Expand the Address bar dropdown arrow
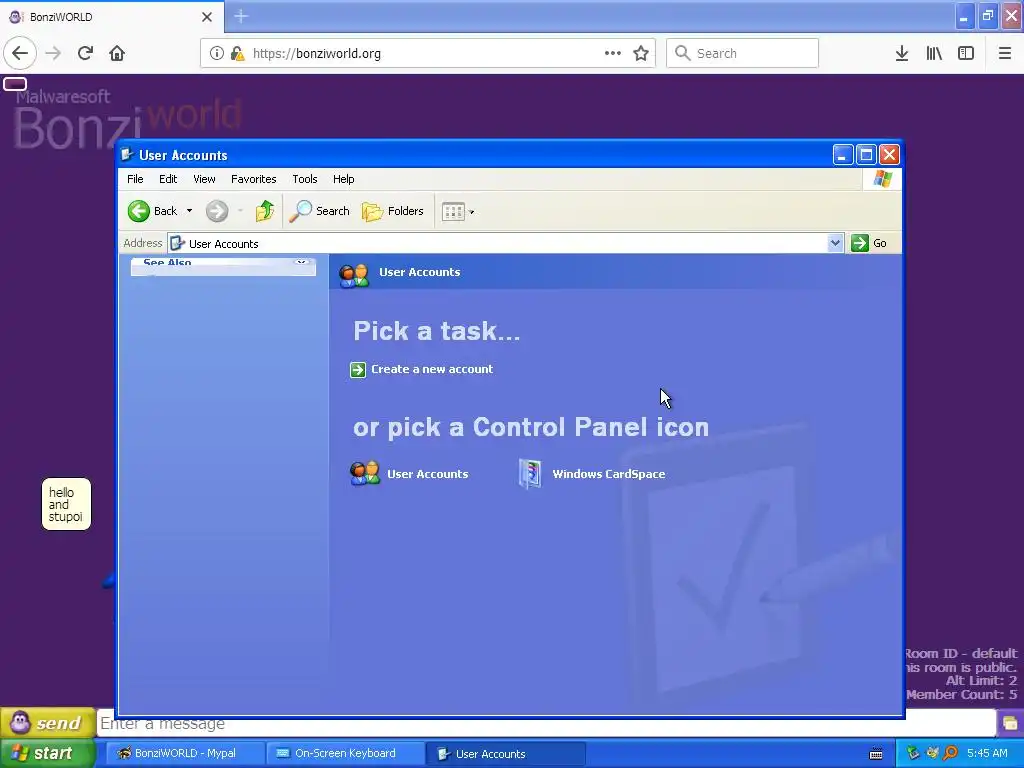Screen dimensions: 1024x768 pyautogui.click(x=835, y=243)
